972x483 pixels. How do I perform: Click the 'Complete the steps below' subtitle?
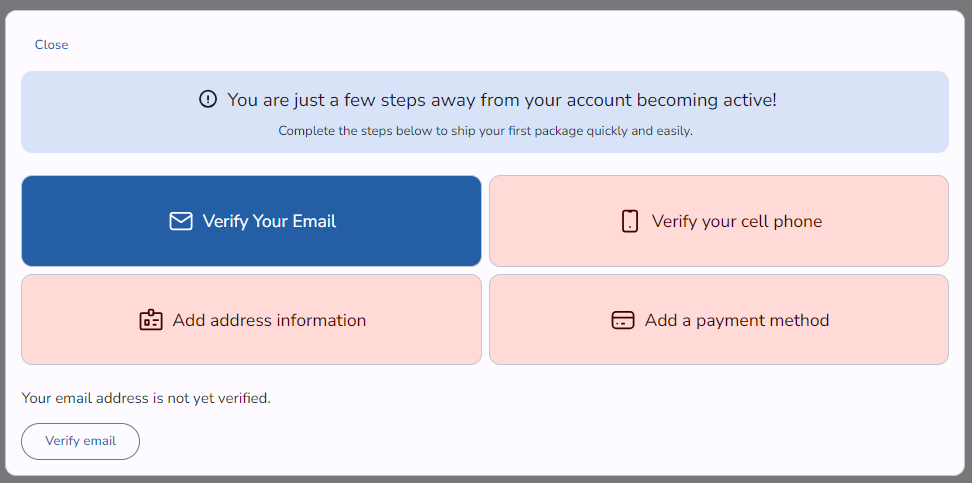(485, 131)
